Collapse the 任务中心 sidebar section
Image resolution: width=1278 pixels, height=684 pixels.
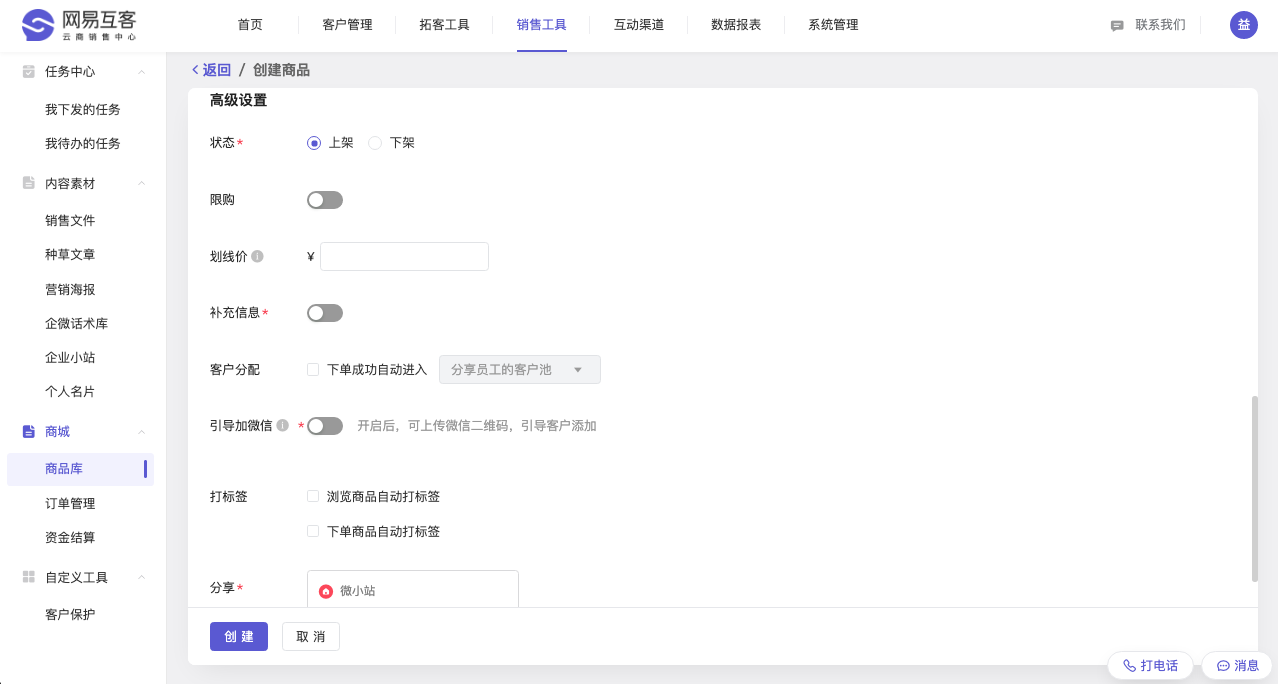click(x=141, y=72)
